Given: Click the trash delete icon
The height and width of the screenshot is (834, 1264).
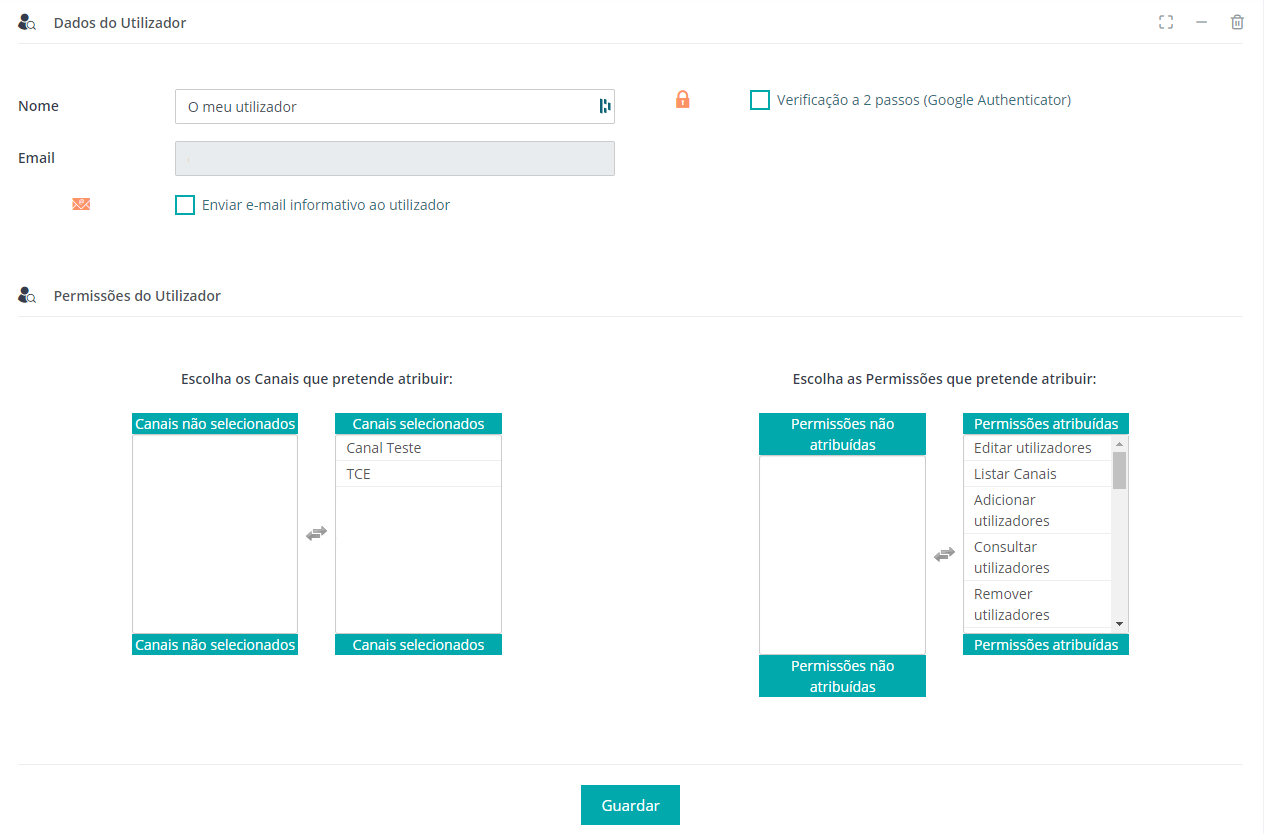Looking at the screenshot, I should point(1237,22).
